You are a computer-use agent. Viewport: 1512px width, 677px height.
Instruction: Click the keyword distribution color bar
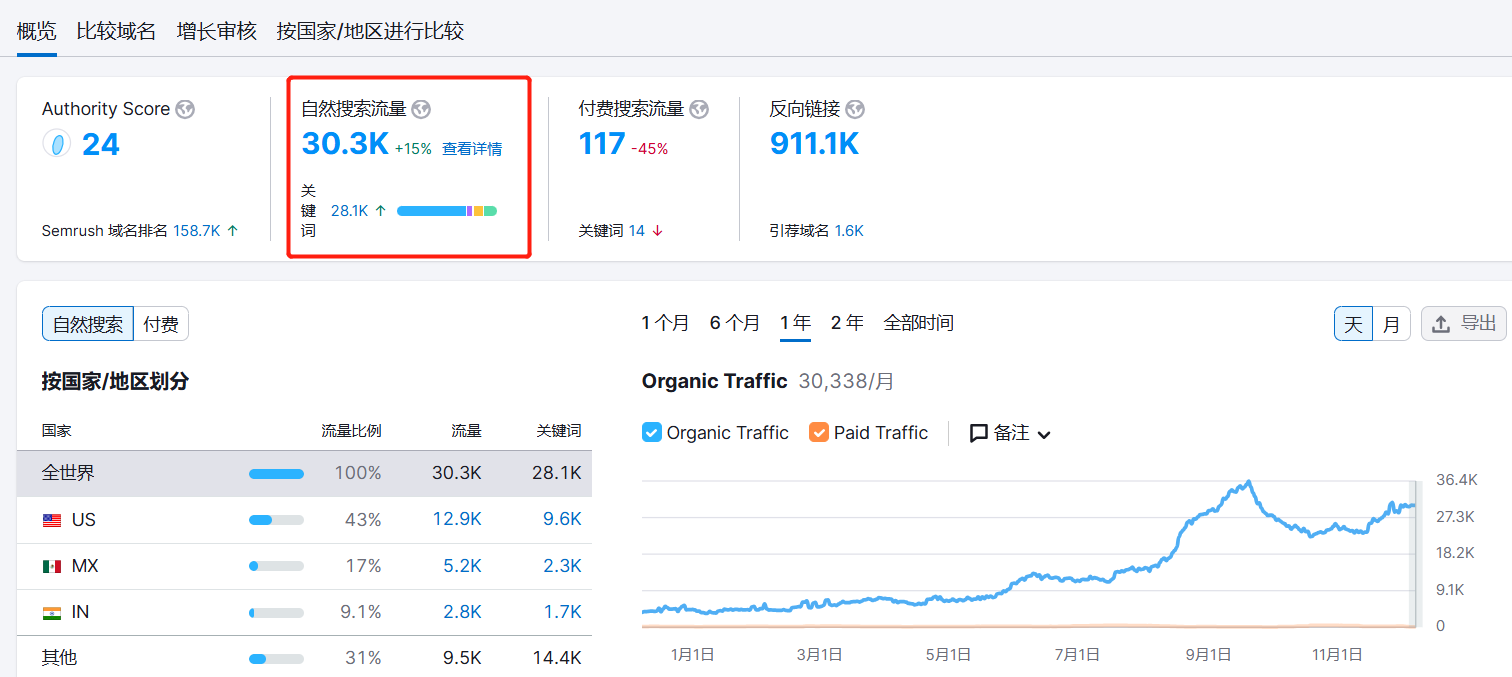coord(446,211)
